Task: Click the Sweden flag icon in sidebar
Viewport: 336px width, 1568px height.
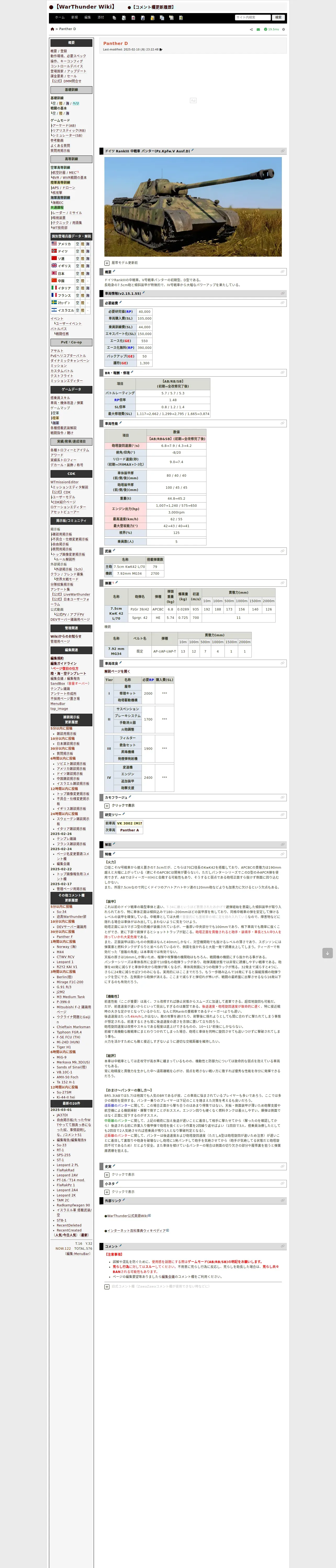Action: point(54,302)
